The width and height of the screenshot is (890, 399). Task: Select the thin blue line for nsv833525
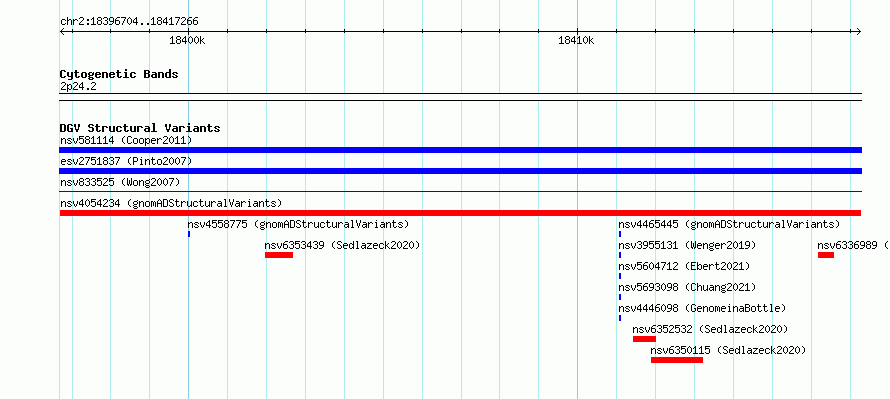pos(460,192)
